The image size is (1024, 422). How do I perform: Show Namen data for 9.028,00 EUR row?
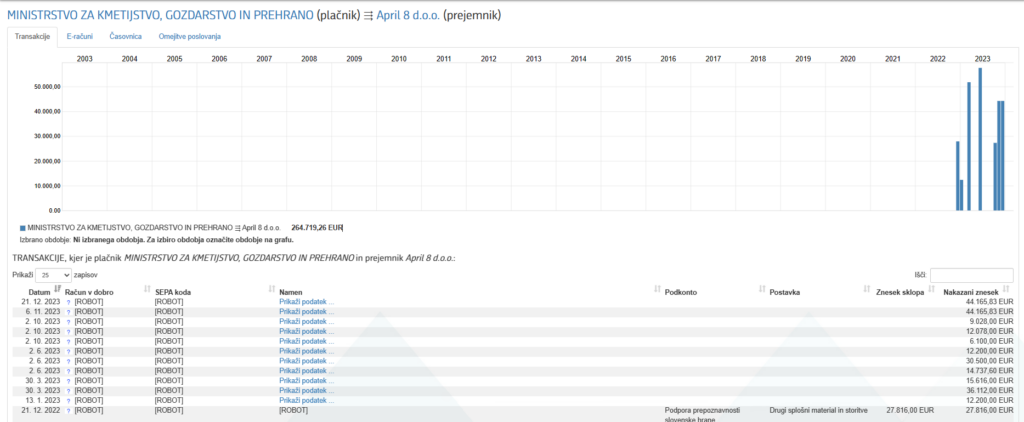[307, 321]
